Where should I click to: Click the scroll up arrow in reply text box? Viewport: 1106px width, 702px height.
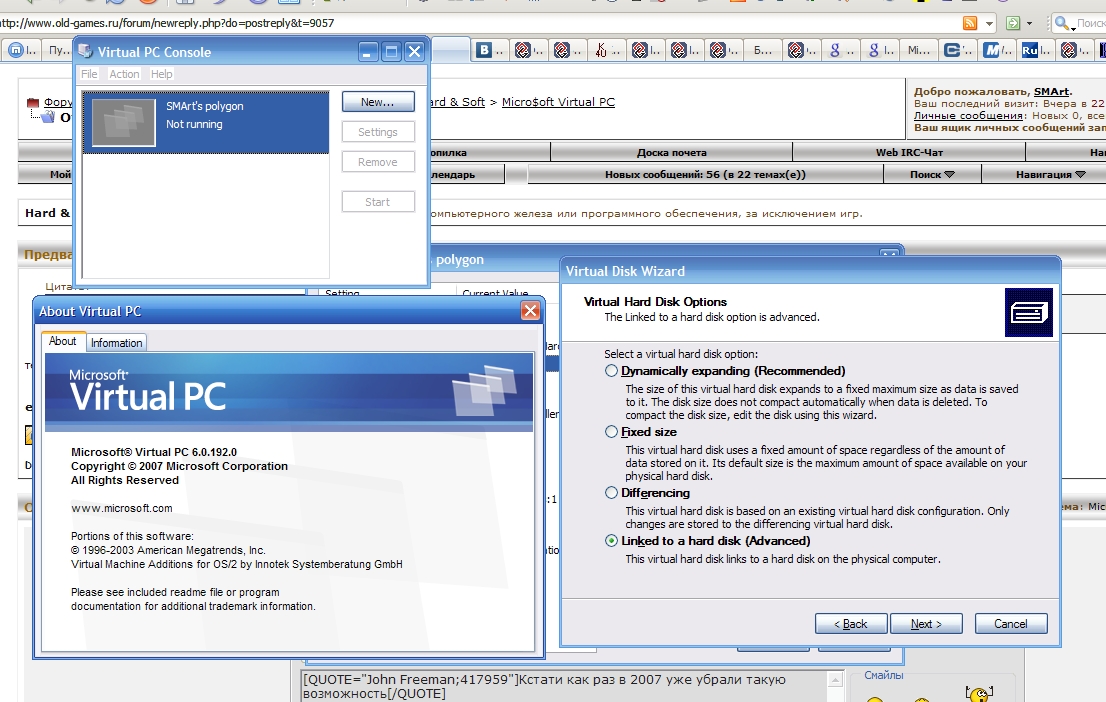point(835,681)
